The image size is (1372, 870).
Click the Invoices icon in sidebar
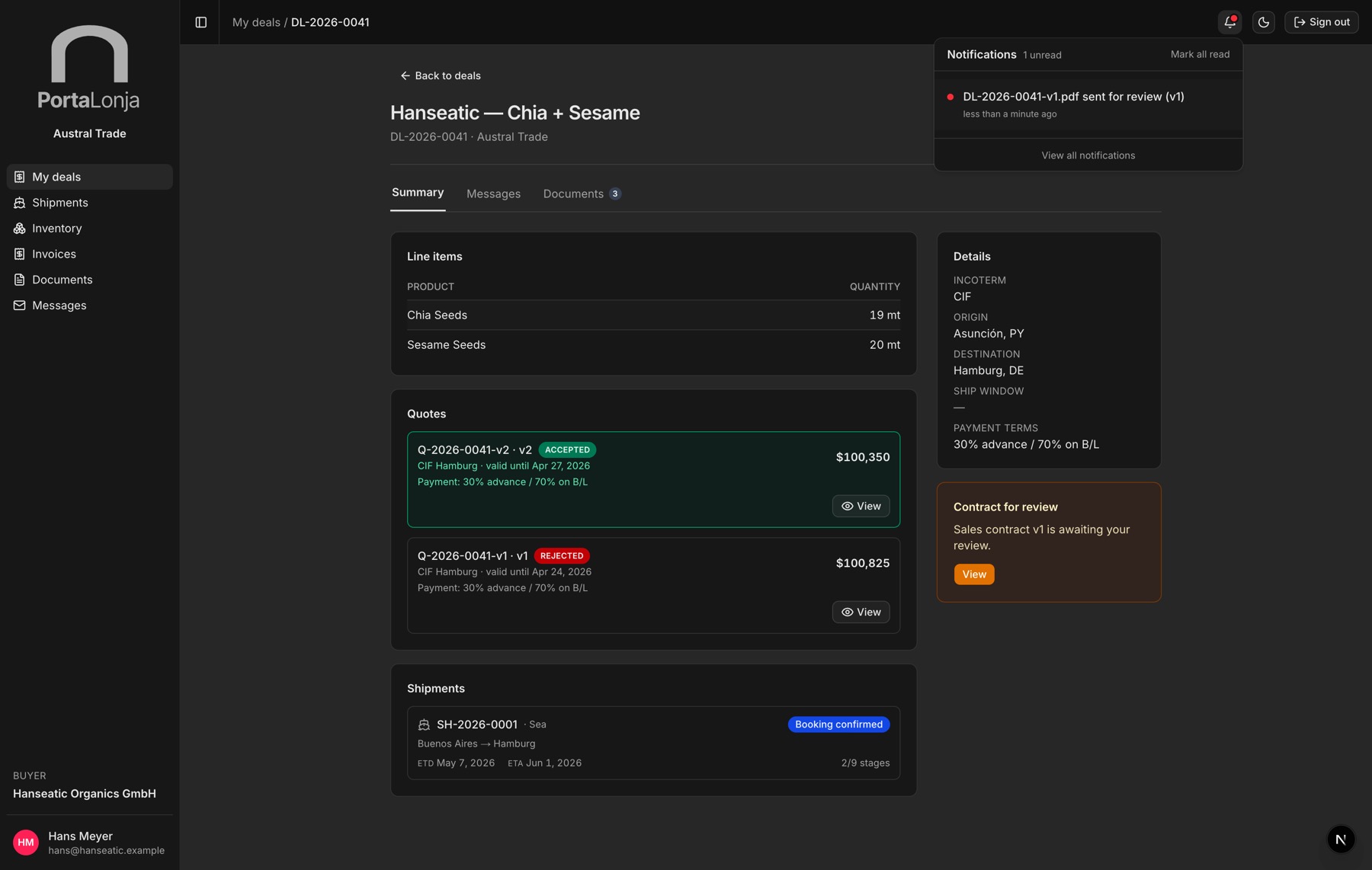click(20, 254)
